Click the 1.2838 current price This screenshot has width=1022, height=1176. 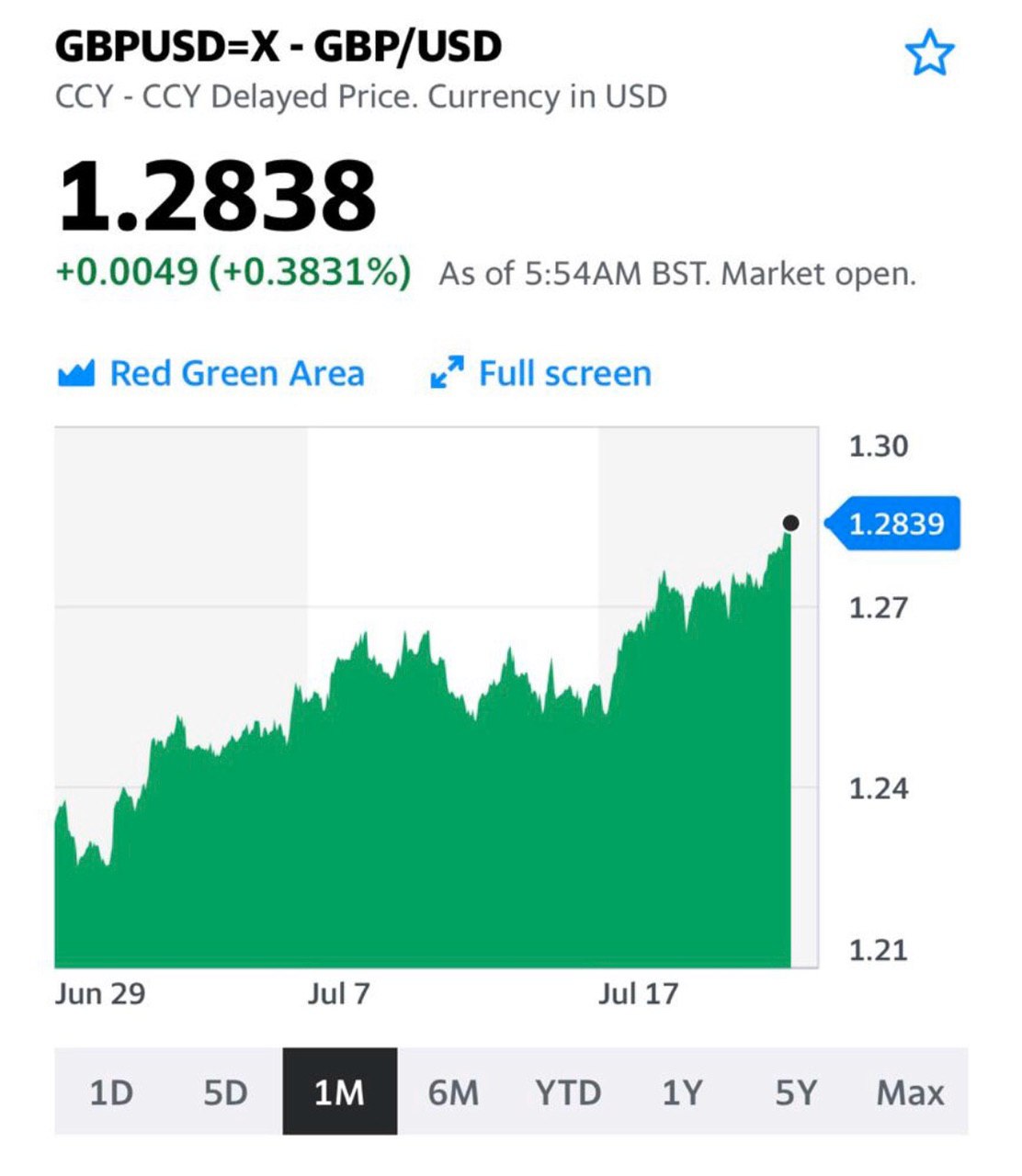pos(217,197)
